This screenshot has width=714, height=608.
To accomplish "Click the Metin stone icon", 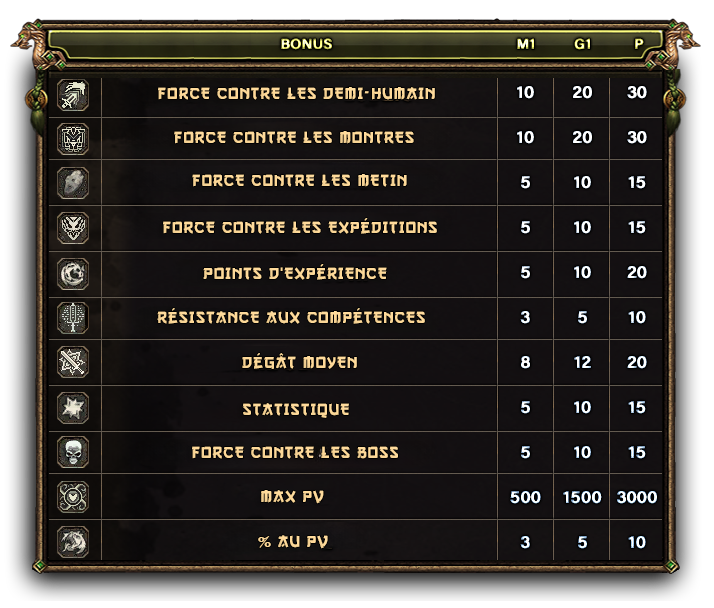I will tap(73, 183).
